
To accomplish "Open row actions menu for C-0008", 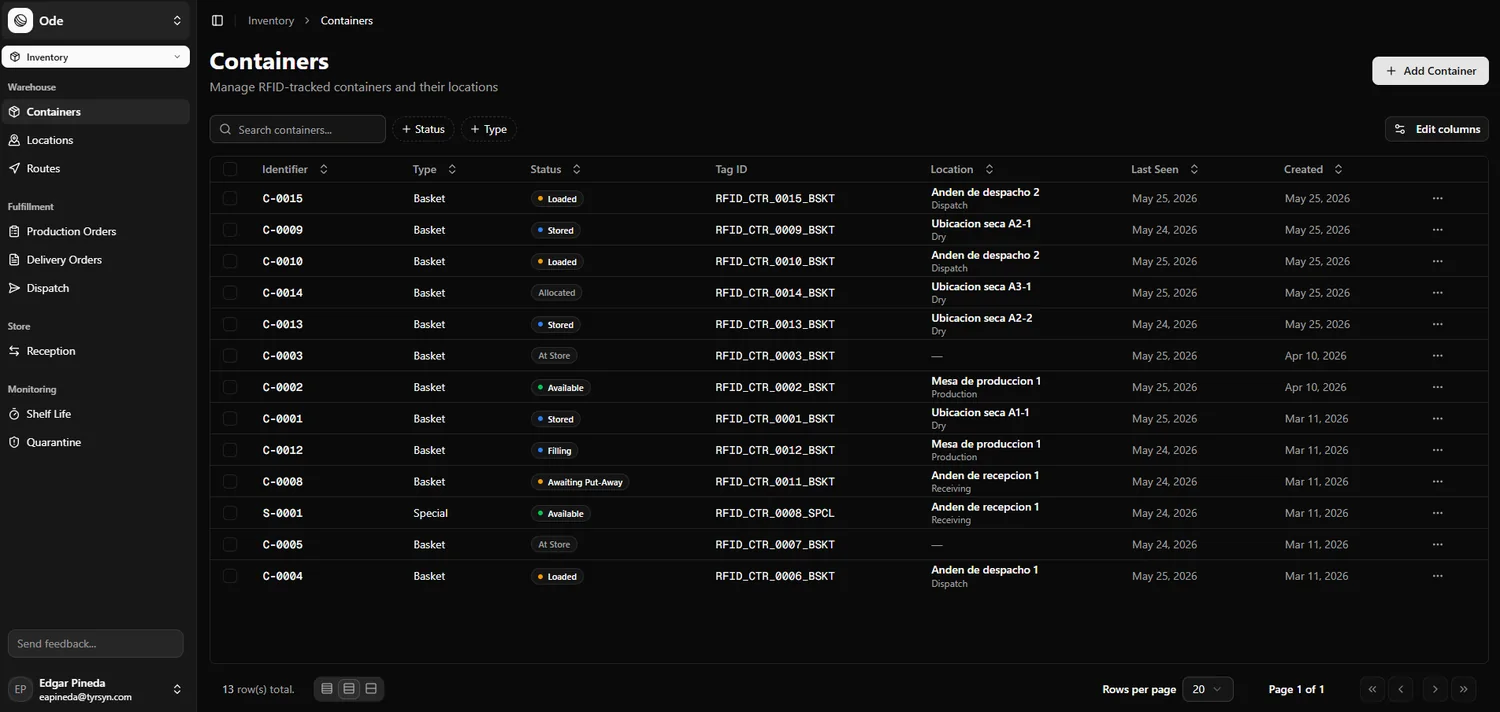I will click(x=1437, y=482).
